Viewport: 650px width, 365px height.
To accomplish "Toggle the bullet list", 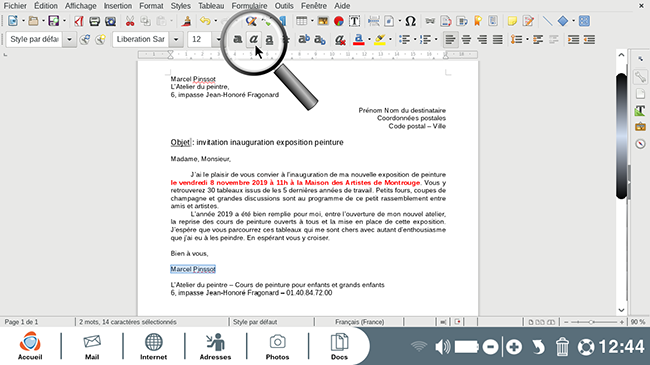I will coord(404,39).
